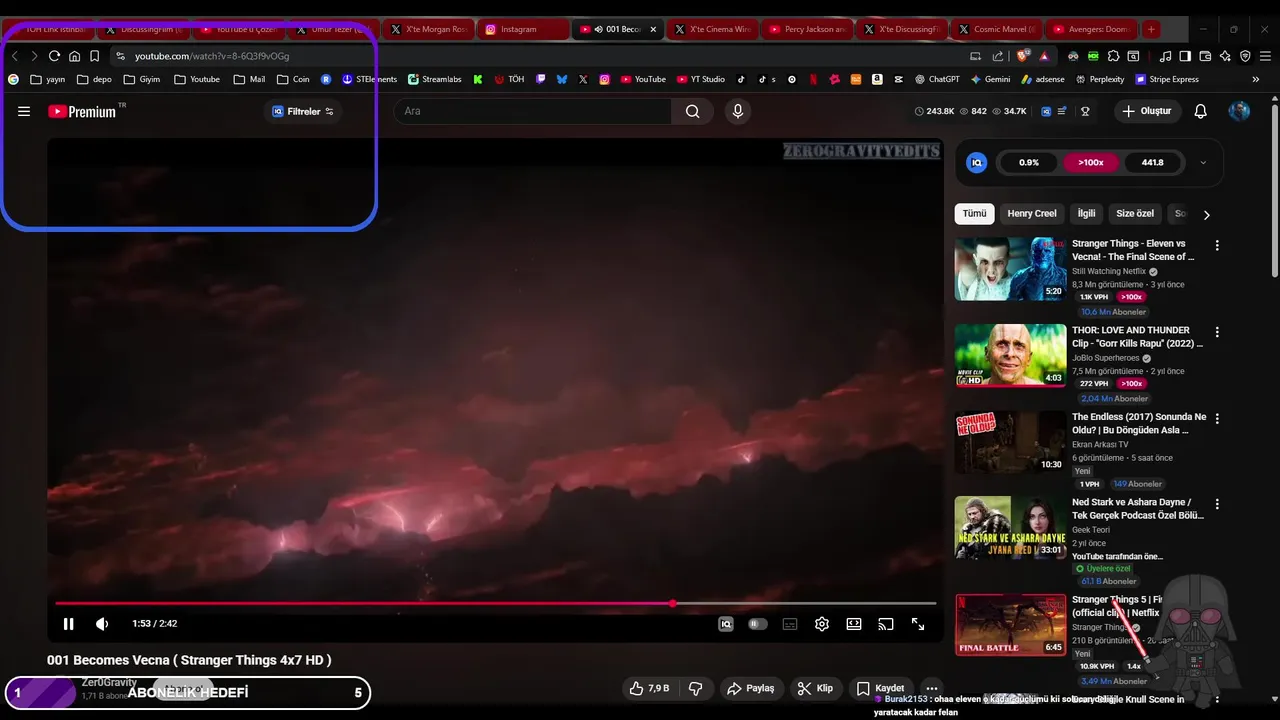The image size is (1280, 720).
Task: Select the İlgili chip
Action: point(1086,213)
